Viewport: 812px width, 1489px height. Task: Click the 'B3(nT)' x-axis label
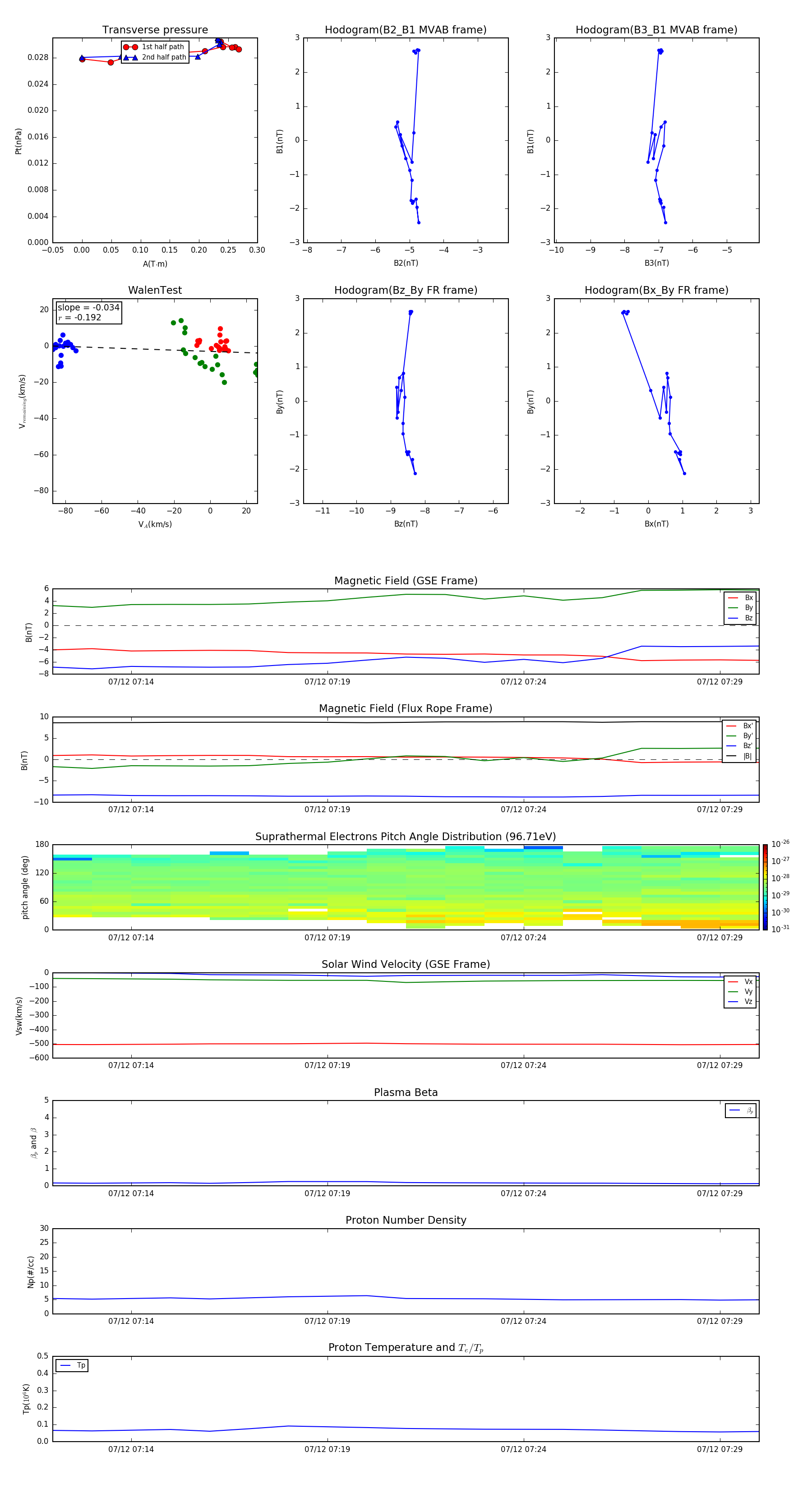(x=656, y=263)
